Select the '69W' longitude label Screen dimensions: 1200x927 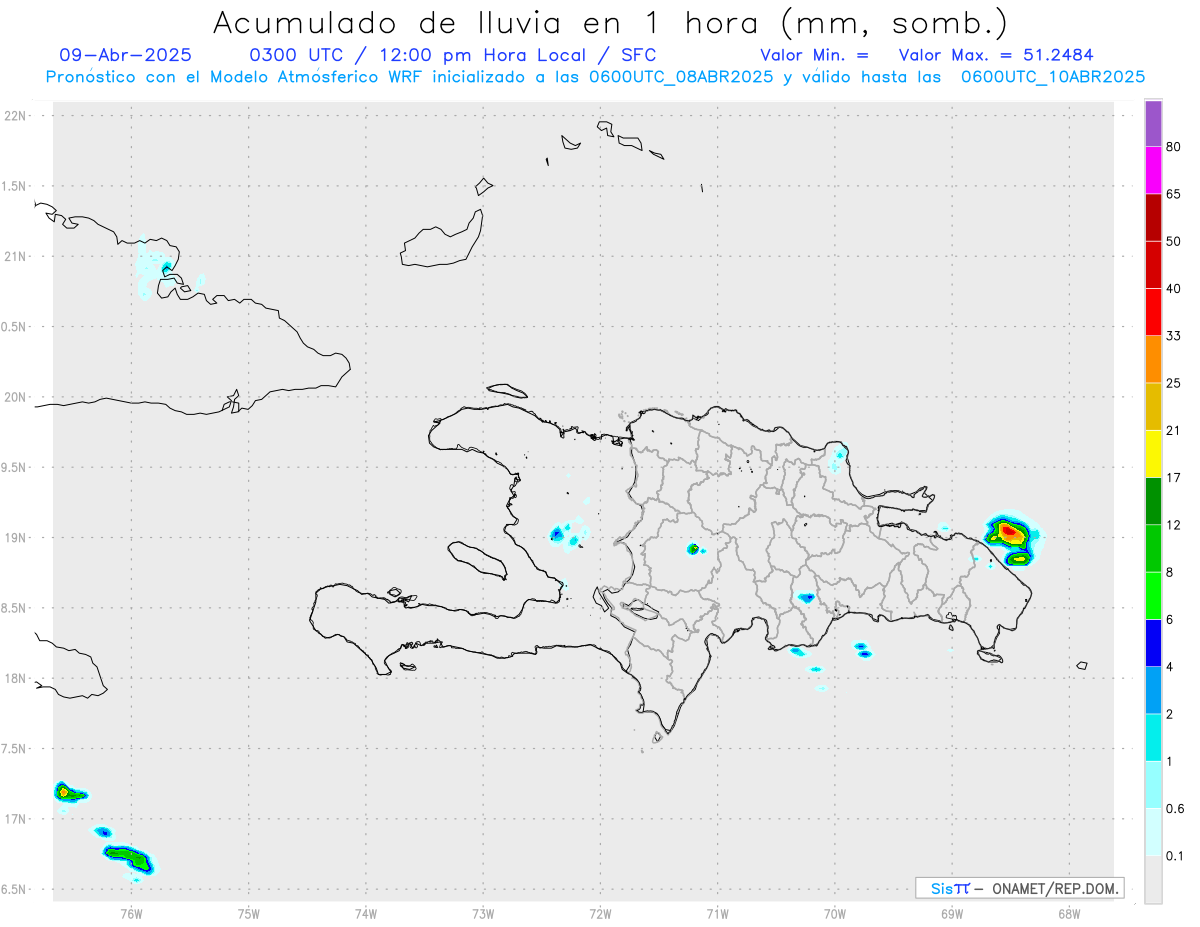(x=952, y=914)
